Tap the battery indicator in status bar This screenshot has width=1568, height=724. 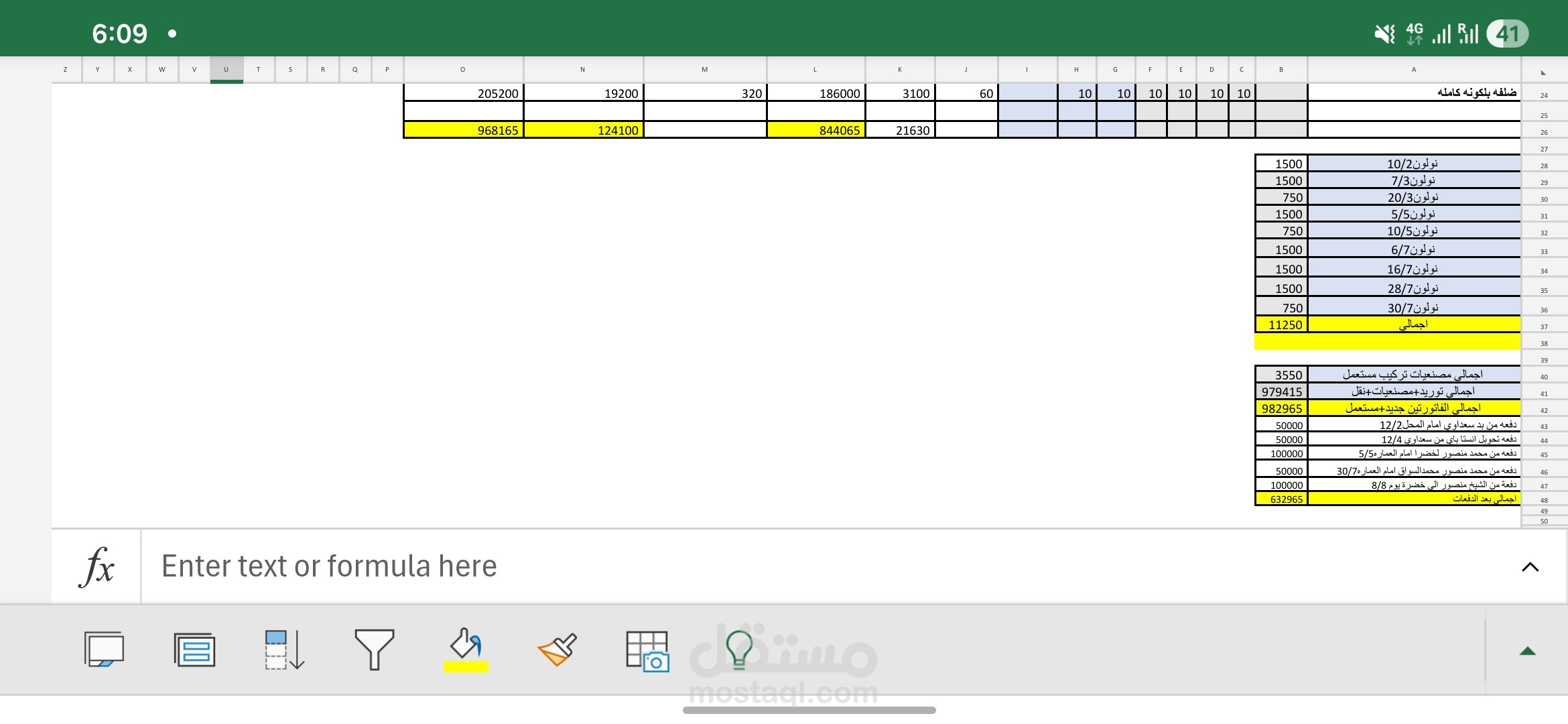(x=1507, y=34)
